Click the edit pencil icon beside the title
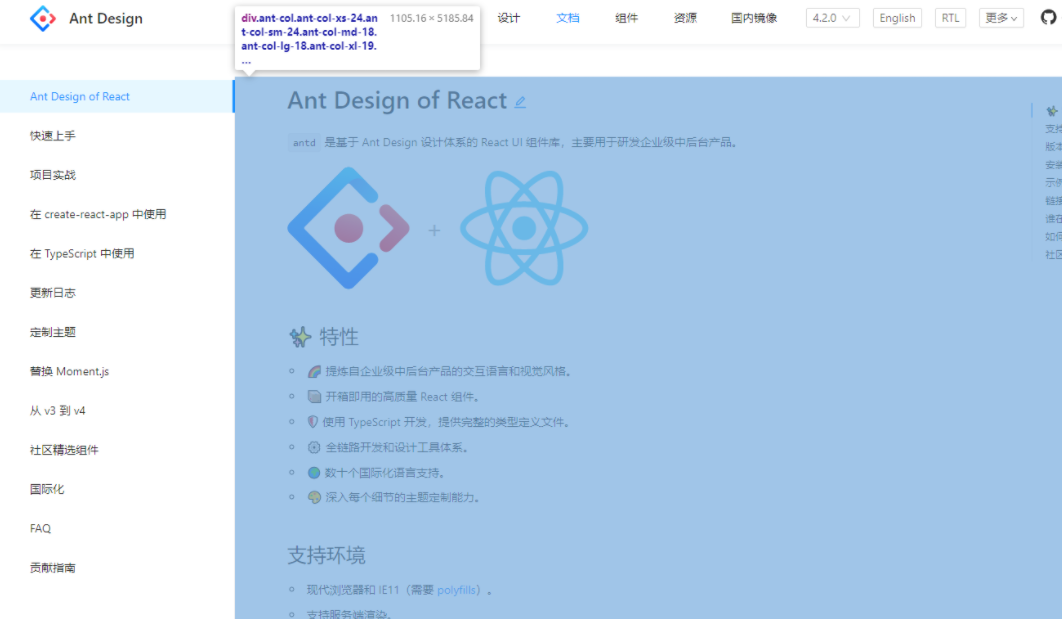Screen dimensions: 1062x619 (x=520, y=102)
